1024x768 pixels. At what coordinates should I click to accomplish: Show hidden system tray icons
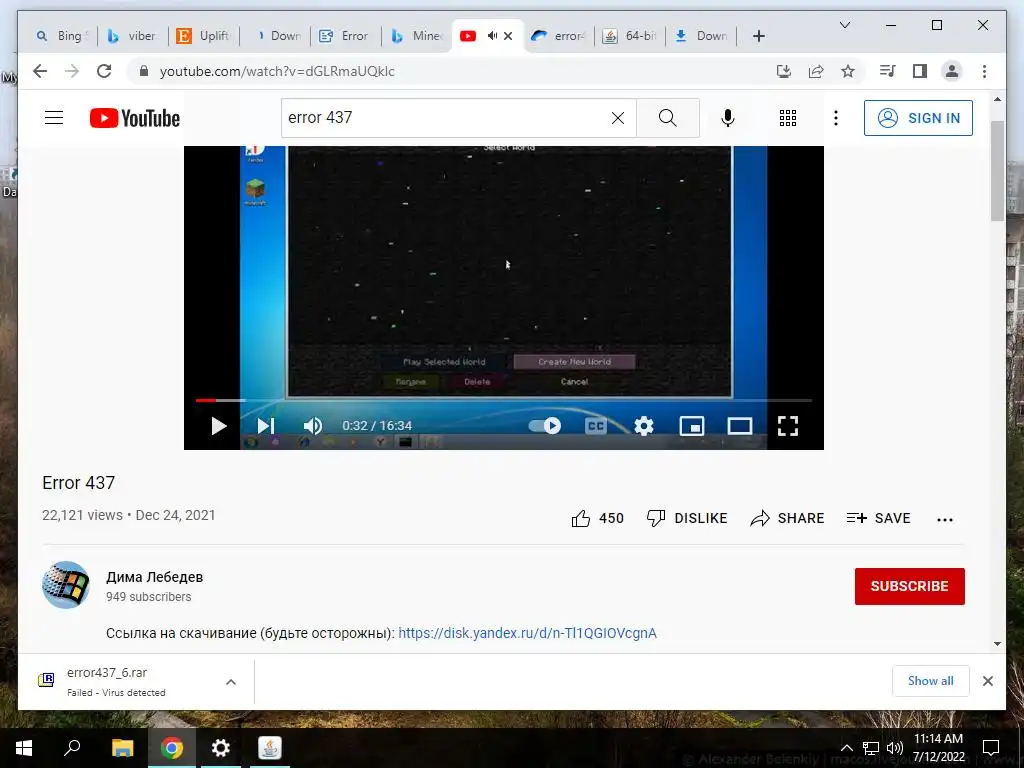846,748
